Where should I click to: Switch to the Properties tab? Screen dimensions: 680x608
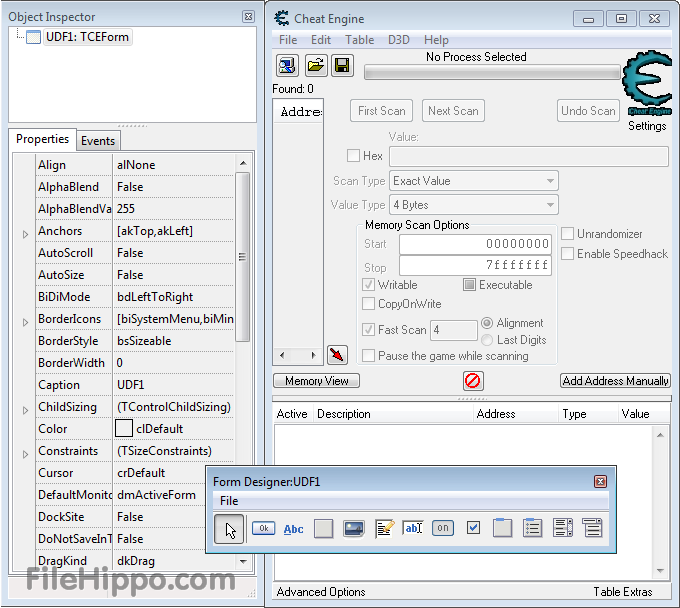(42, 139)
